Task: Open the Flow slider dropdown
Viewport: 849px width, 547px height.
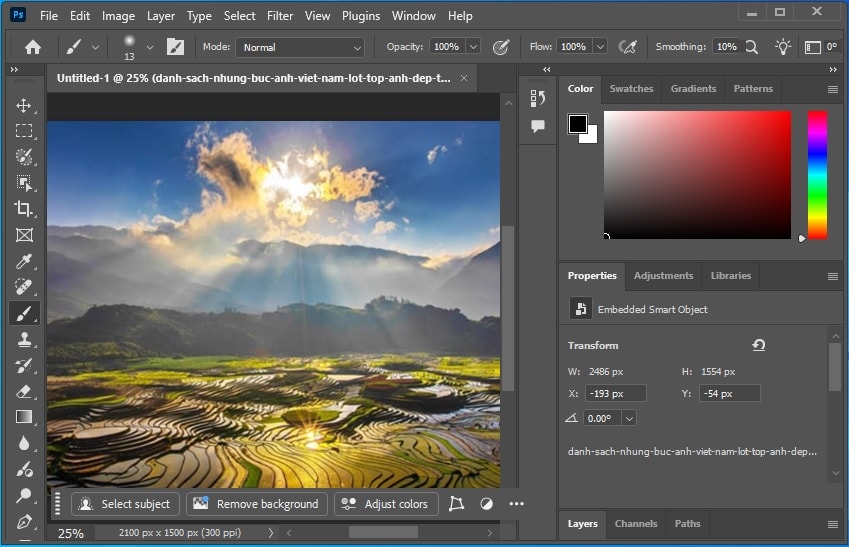Action: (x=600, y=47)
